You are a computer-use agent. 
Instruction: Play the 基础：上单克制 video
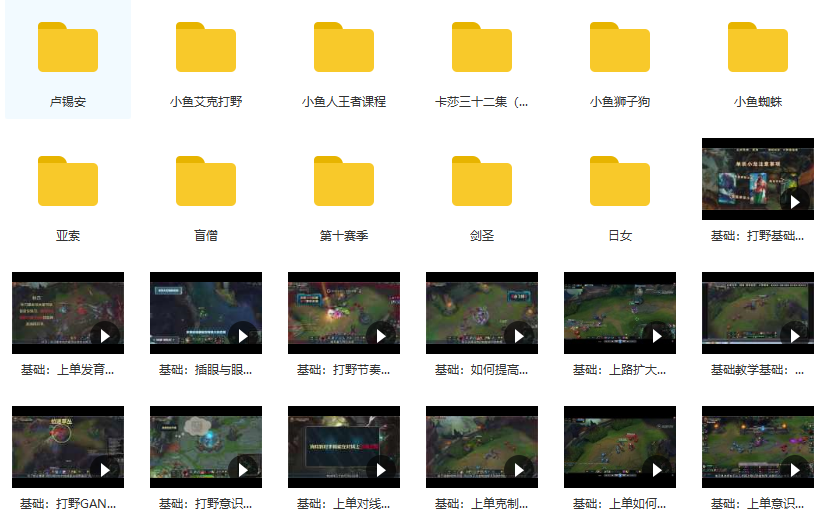coord(482,447)
